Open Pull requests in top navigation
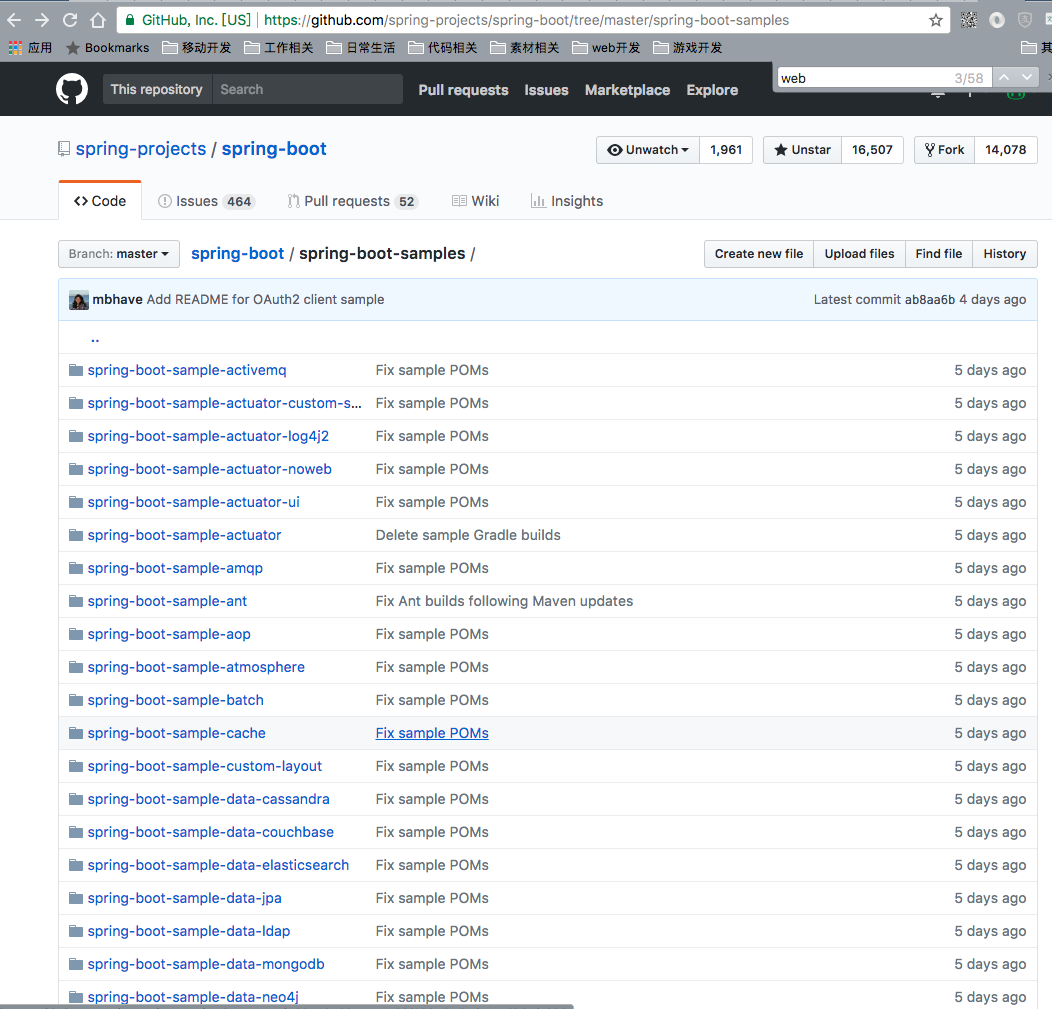1052x1009 pixels. click(464, 90)
